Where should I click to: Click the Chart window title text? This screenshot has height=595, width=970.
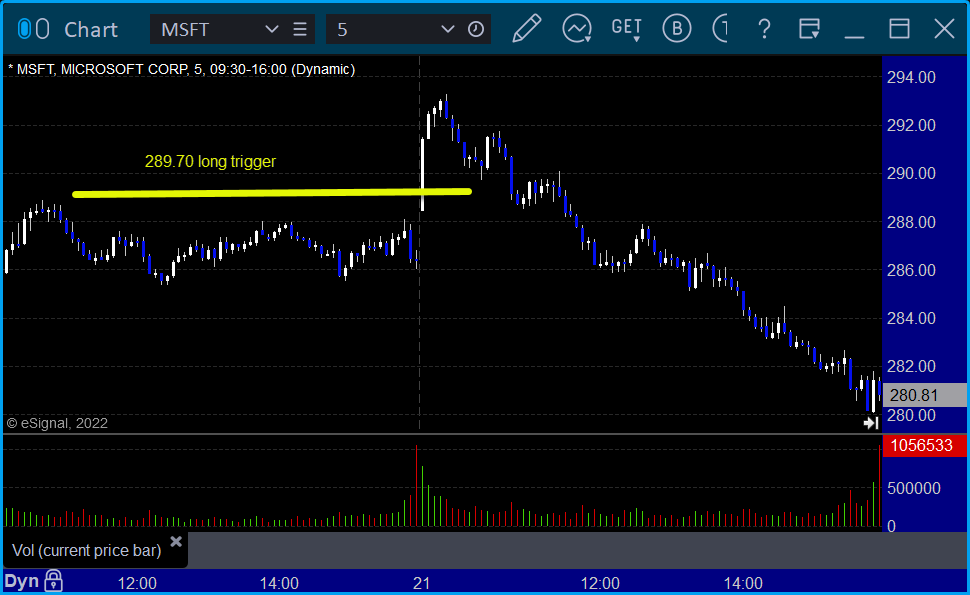[x=91, y=30]
